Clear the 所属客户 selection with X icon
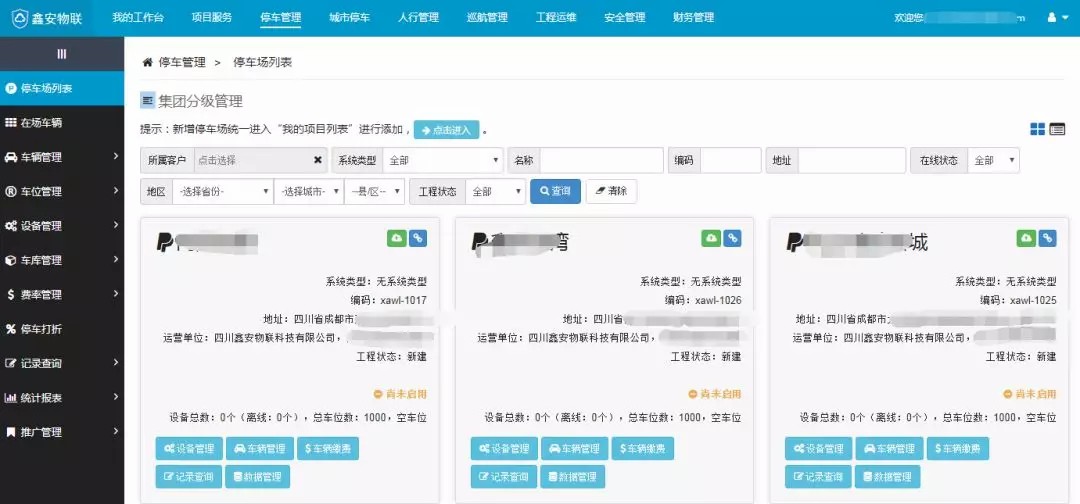This screenshot has width=1080, height=504. pyautogui.click(x=318, y=160)
